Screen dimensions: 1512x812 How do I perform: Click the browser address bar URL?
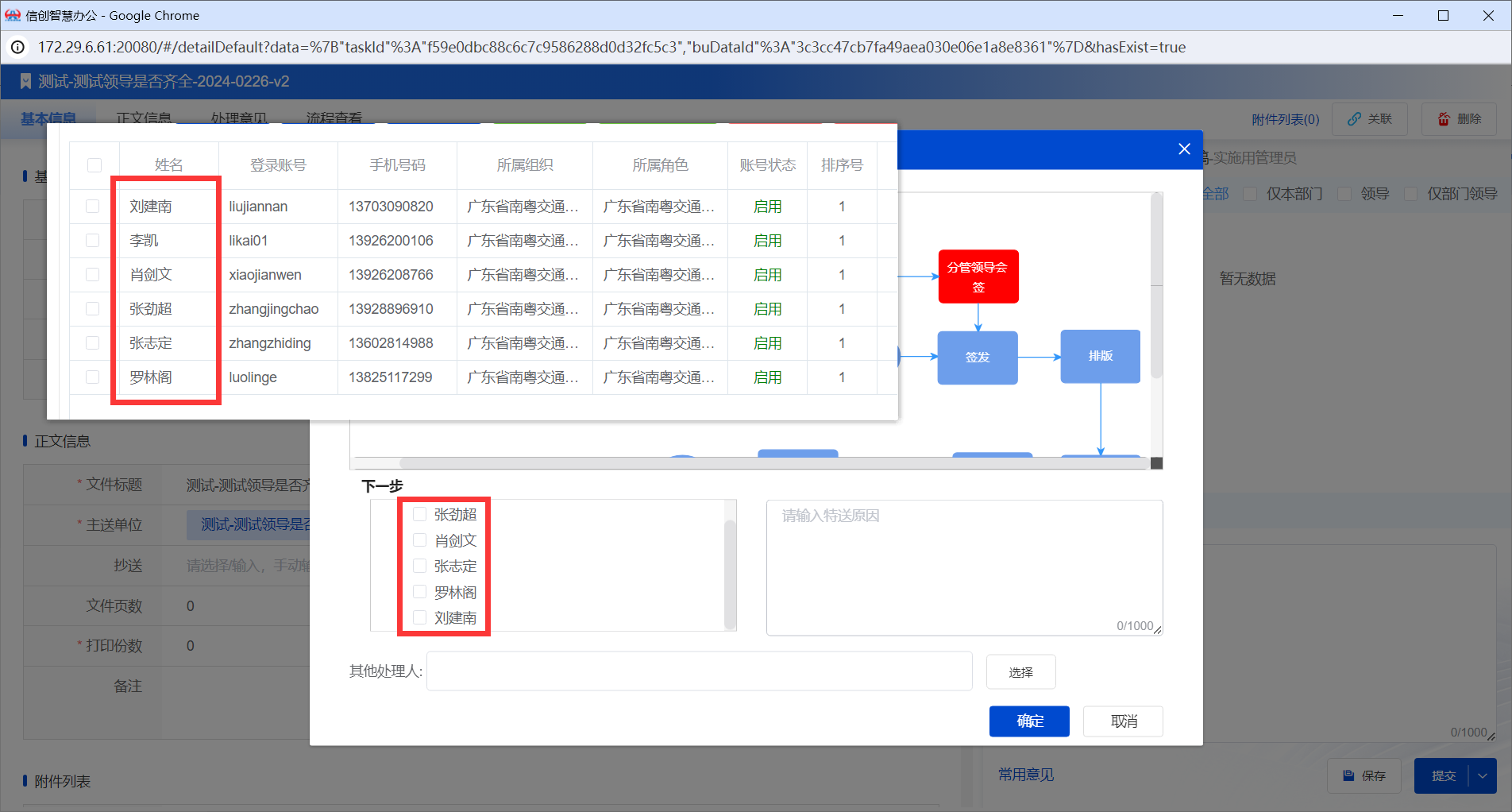[611, 47]
